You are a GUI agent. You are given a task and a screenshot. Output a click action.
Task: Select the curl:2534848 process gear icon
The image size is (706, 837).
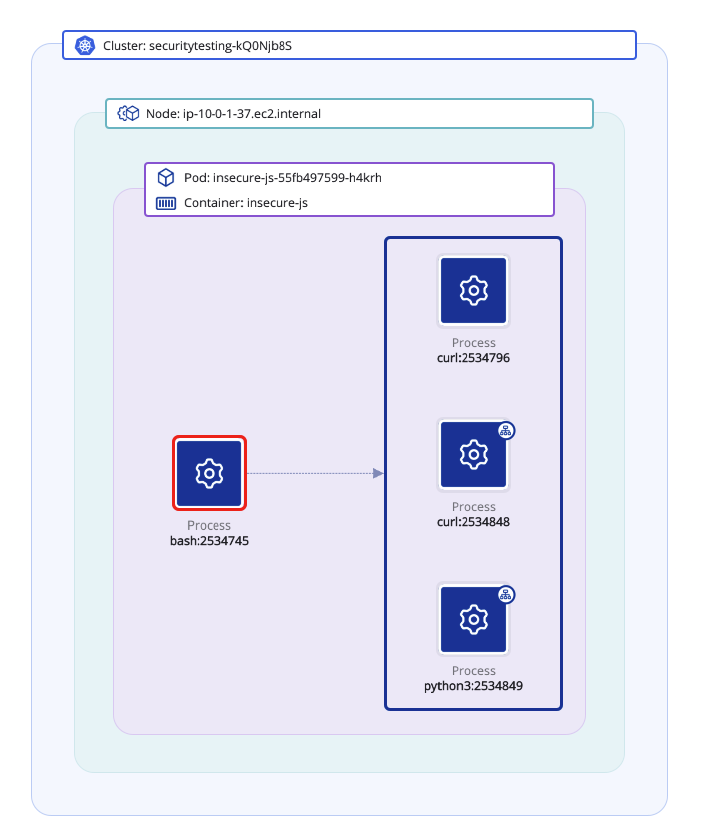473,455
